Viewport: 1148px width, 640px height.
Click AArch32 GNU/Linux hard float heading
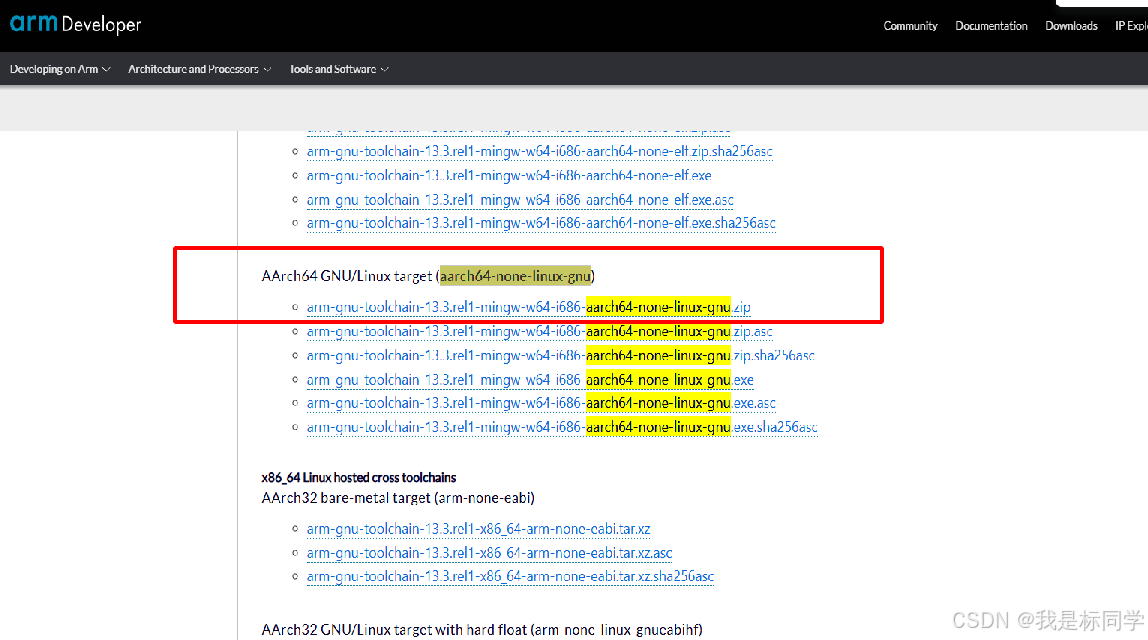click(482, 630)
